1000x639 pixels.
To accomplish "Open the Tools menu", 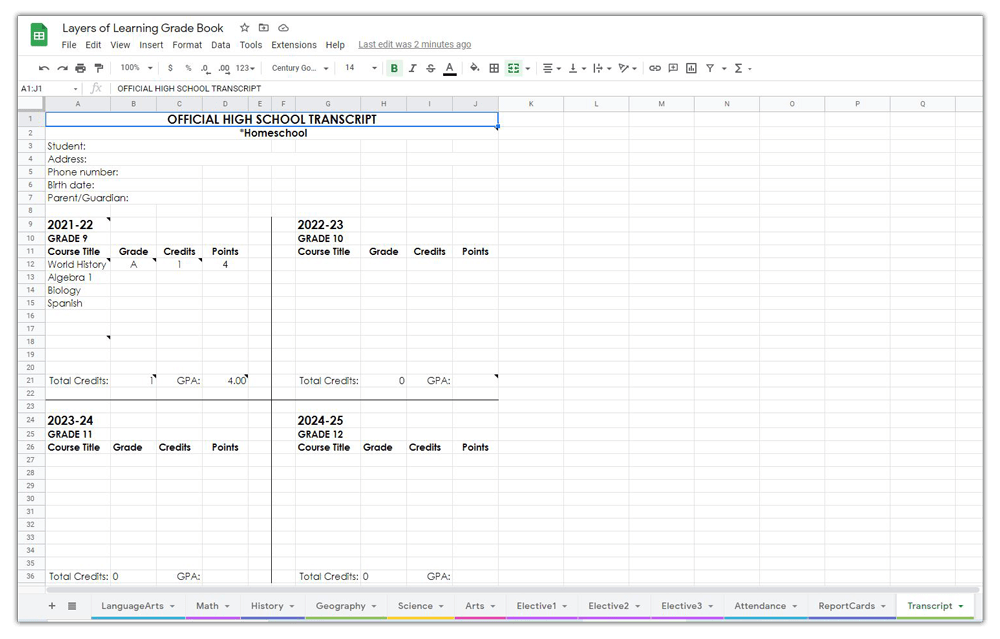I will coord(251,45).
